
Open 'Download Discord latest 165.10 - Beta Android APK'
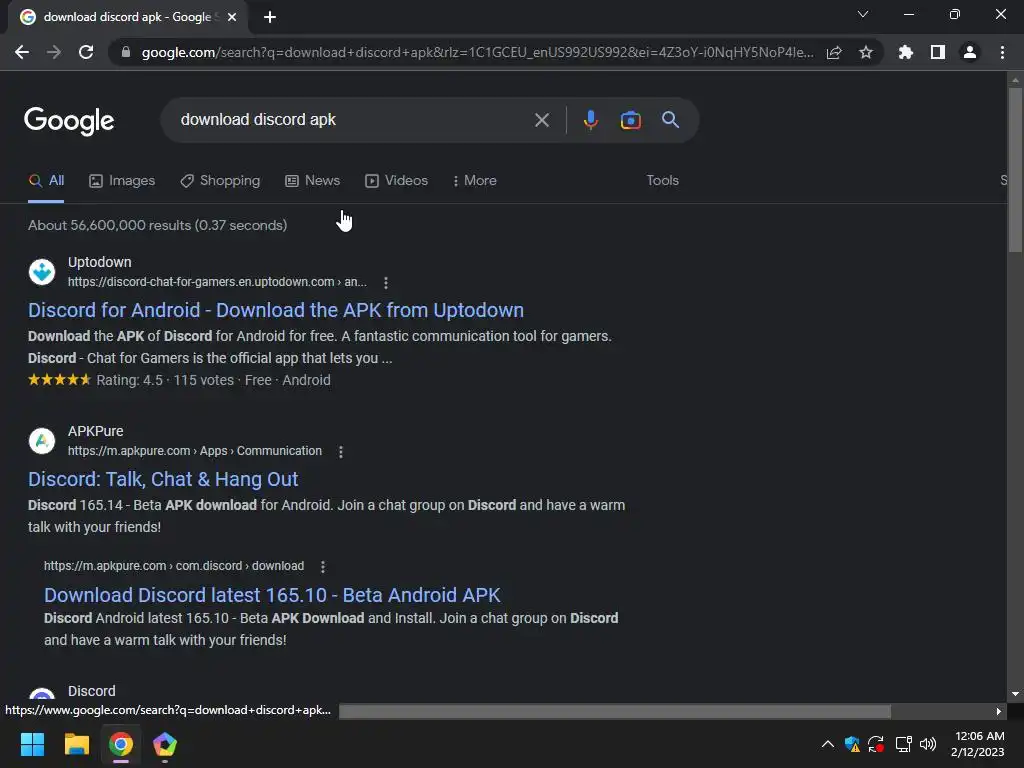272,595
